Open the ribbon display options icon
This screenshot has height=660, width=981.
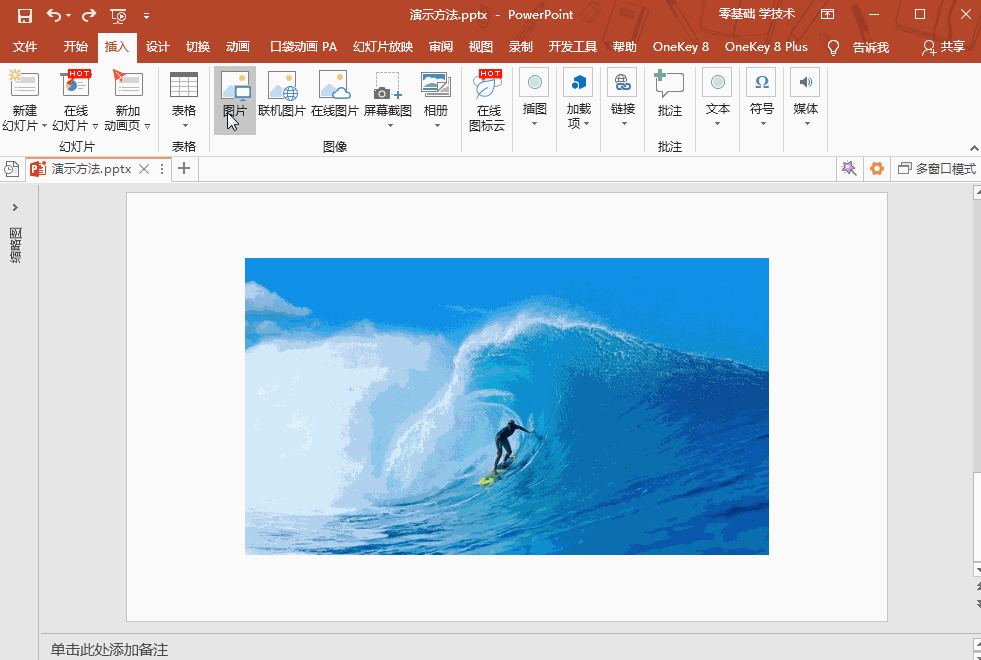click(x=828, y=14)
